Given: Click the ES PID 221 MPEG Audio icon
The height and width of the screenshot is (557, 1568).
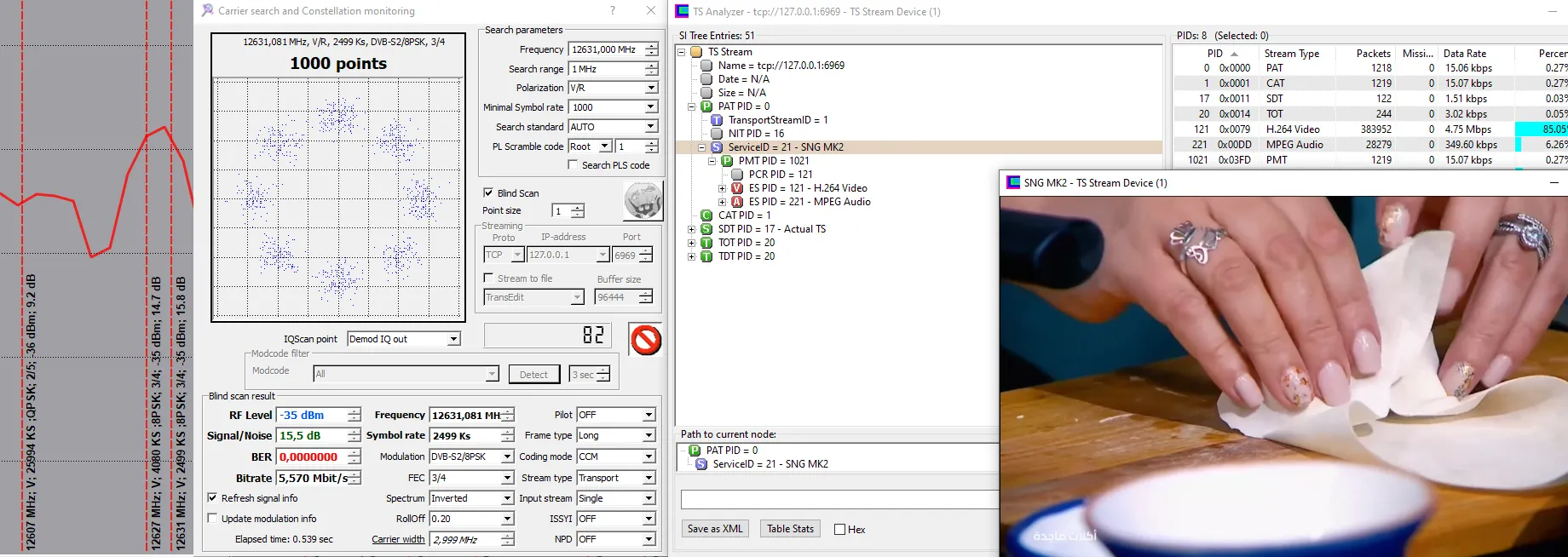Looking at the screenshot, I should pos(737,202).
